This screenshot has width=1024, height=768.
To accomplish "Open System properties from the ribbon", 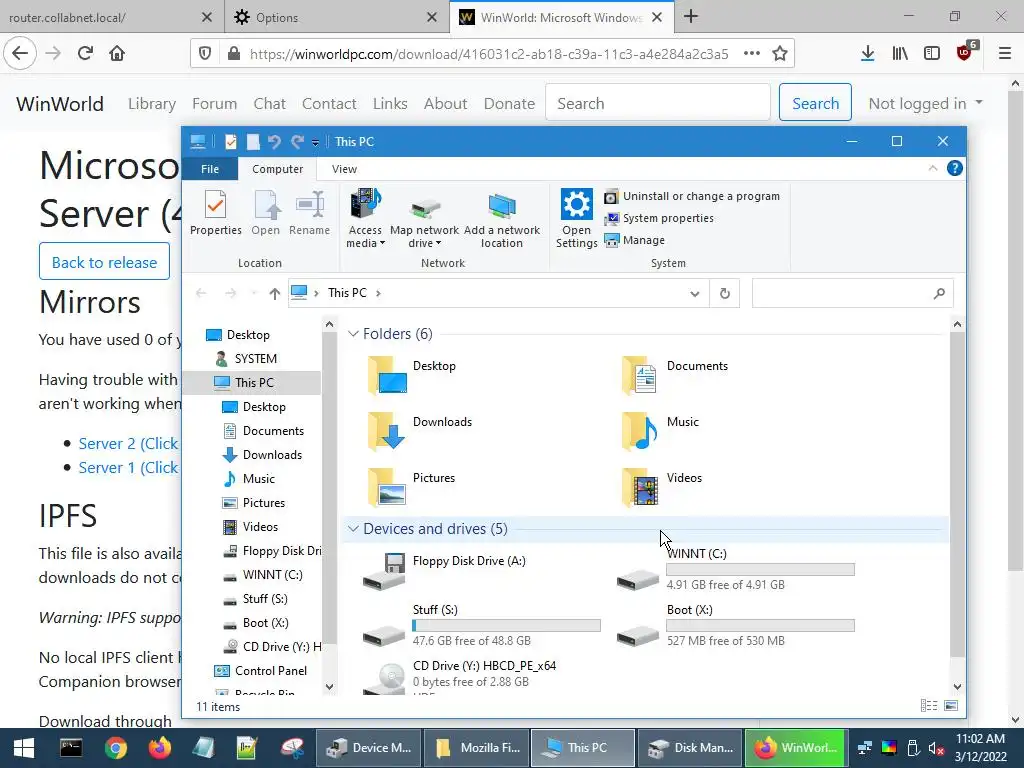I will (x=659, y=218).
